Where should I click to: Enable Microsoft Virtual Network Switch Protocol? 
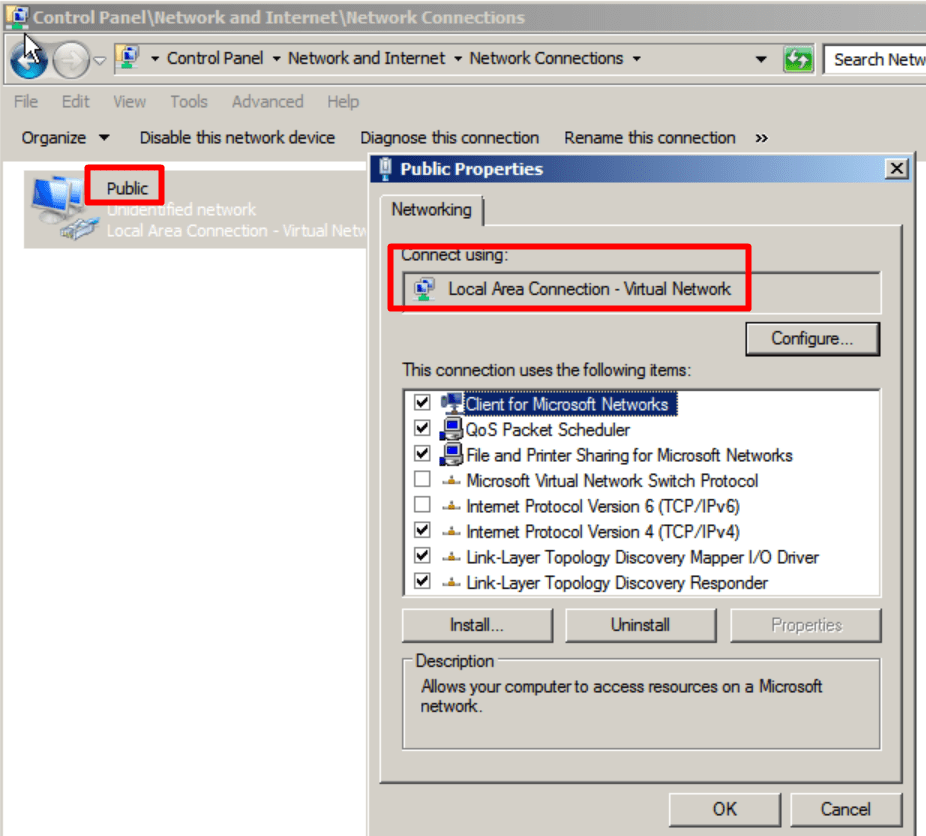(423, 479)
